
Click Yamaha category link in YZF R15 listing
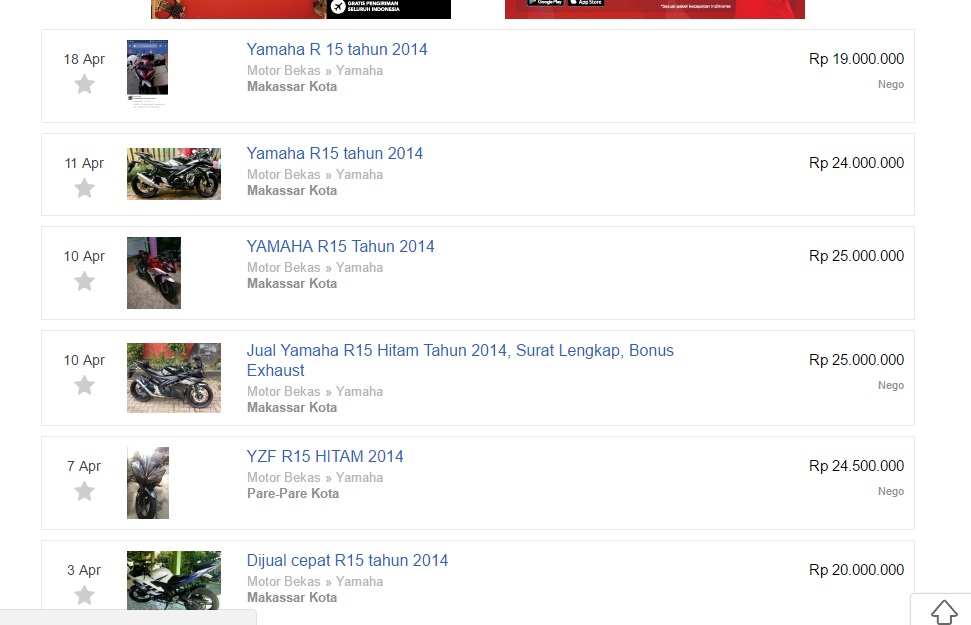tap(359, 478)
